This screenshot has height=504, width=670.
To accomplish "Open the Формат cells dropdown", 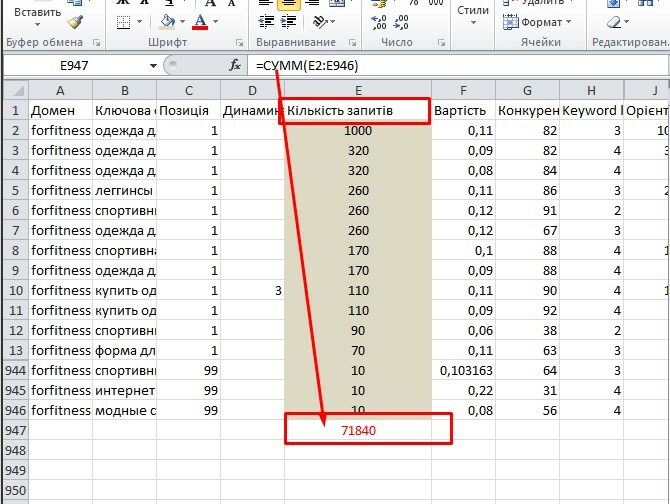I will [x=537, y=22].
